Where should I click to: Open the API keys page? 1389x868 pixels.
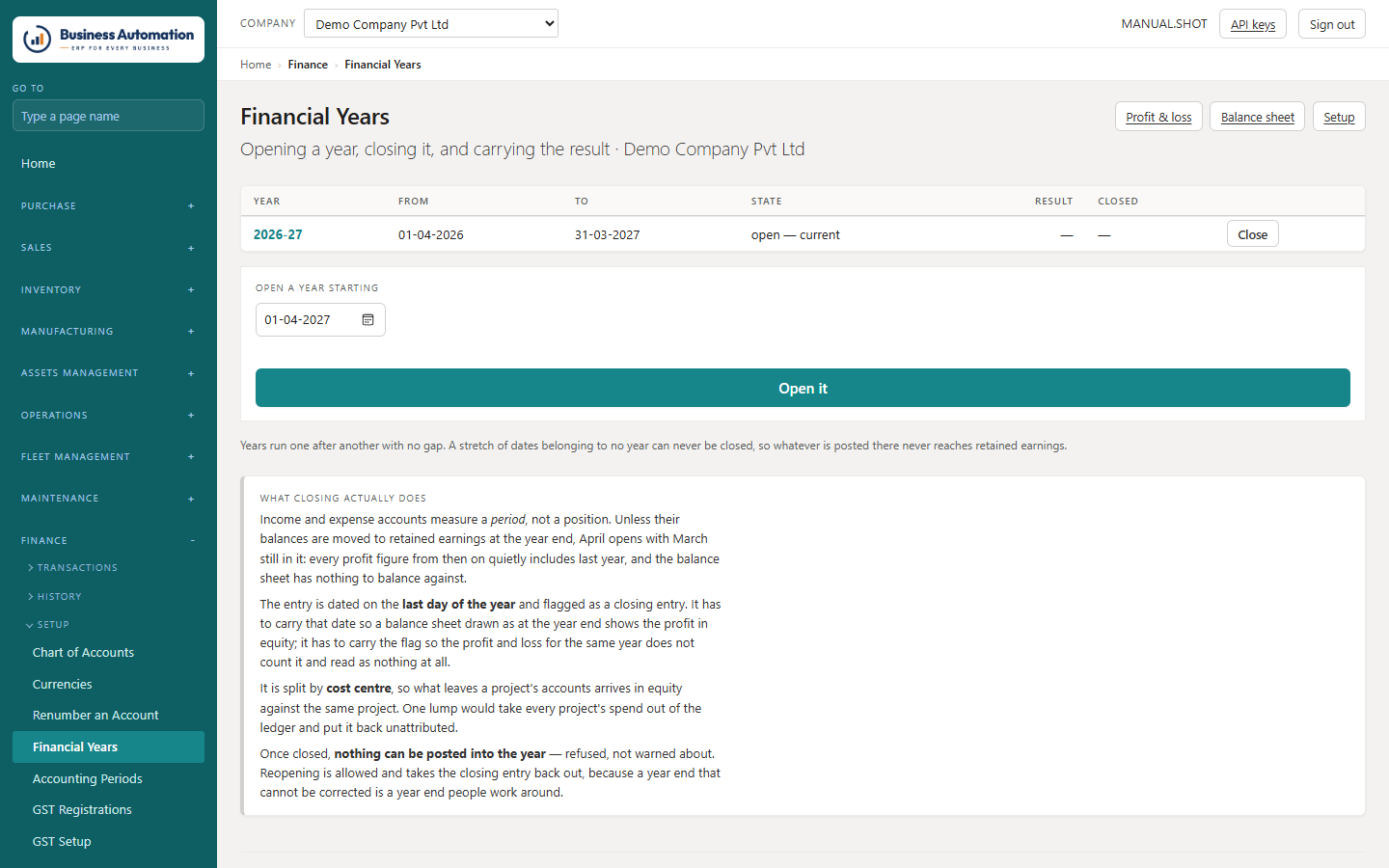tap(1252, 24)
